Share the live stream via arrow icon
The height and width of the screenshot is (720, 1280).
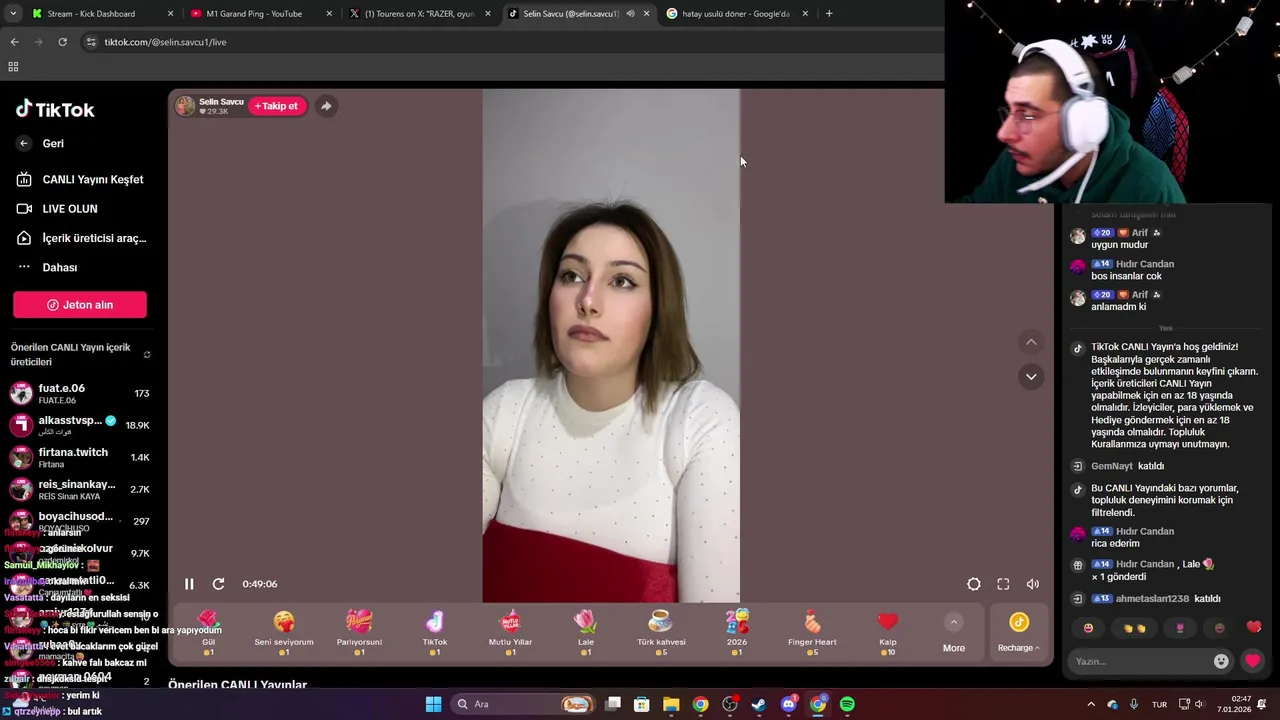tap(326, 106)
